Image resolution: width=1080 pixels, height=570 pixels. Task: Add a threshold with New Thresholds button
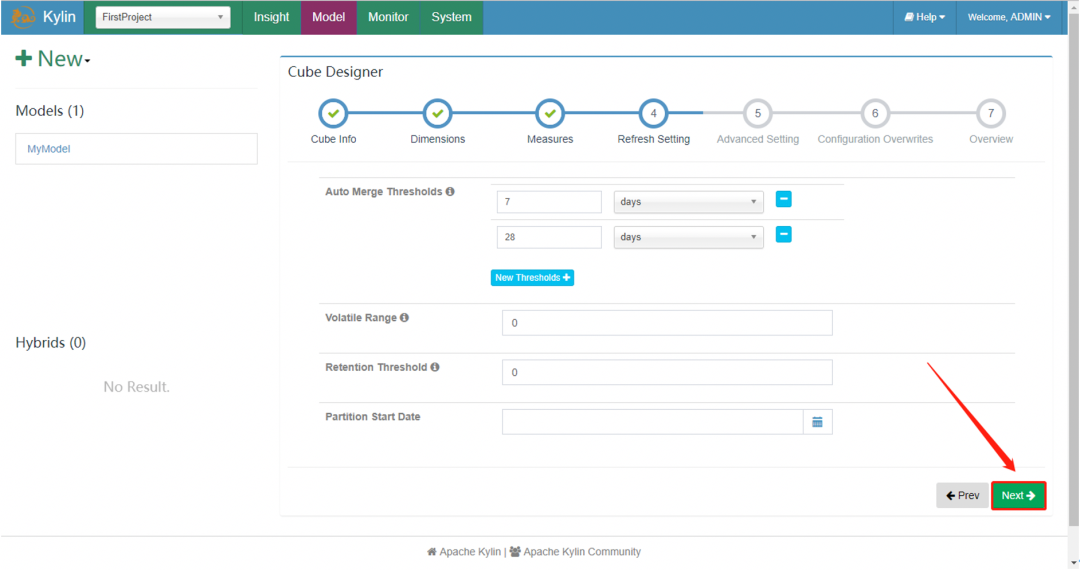(532, 277)
